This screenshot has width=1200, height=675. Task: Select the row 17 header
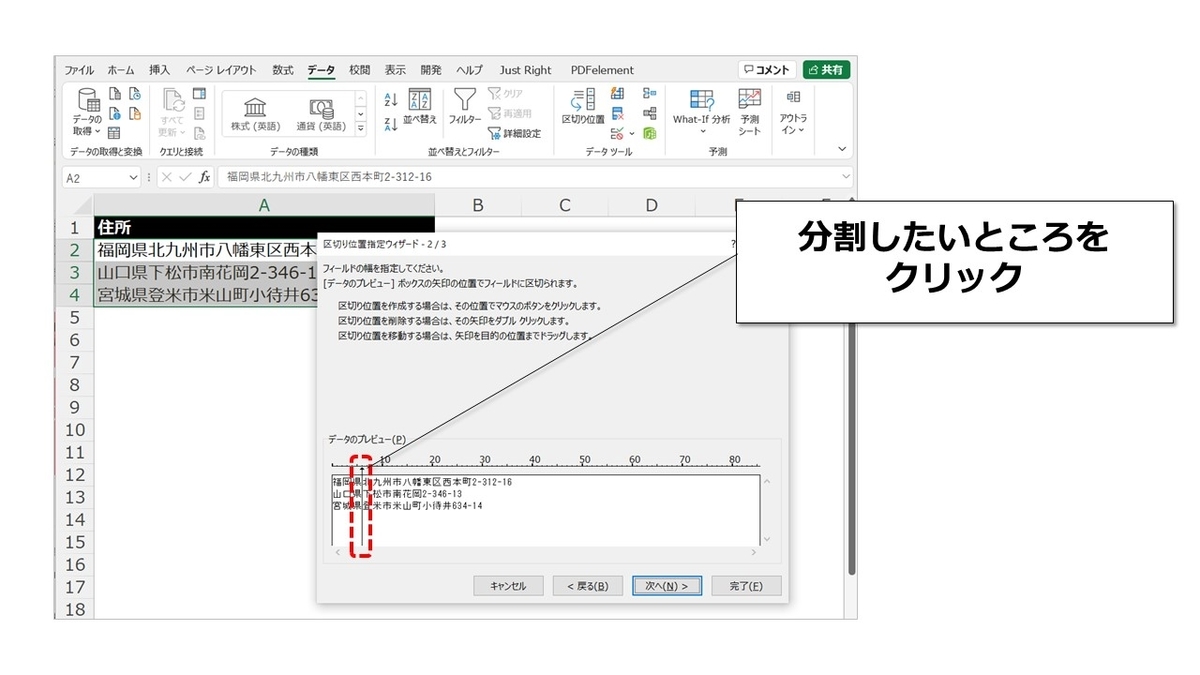tap(74, 587)
